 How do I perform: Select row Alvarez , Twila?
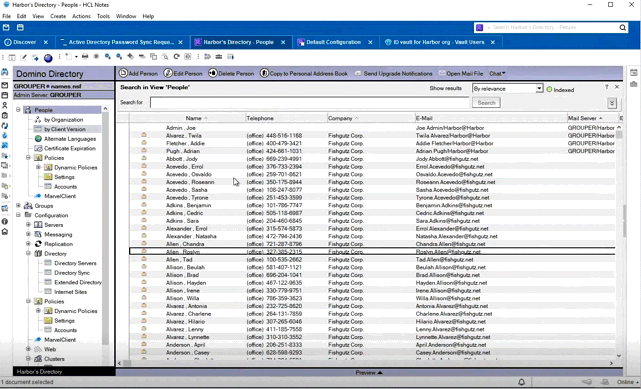tap(372, 135)
